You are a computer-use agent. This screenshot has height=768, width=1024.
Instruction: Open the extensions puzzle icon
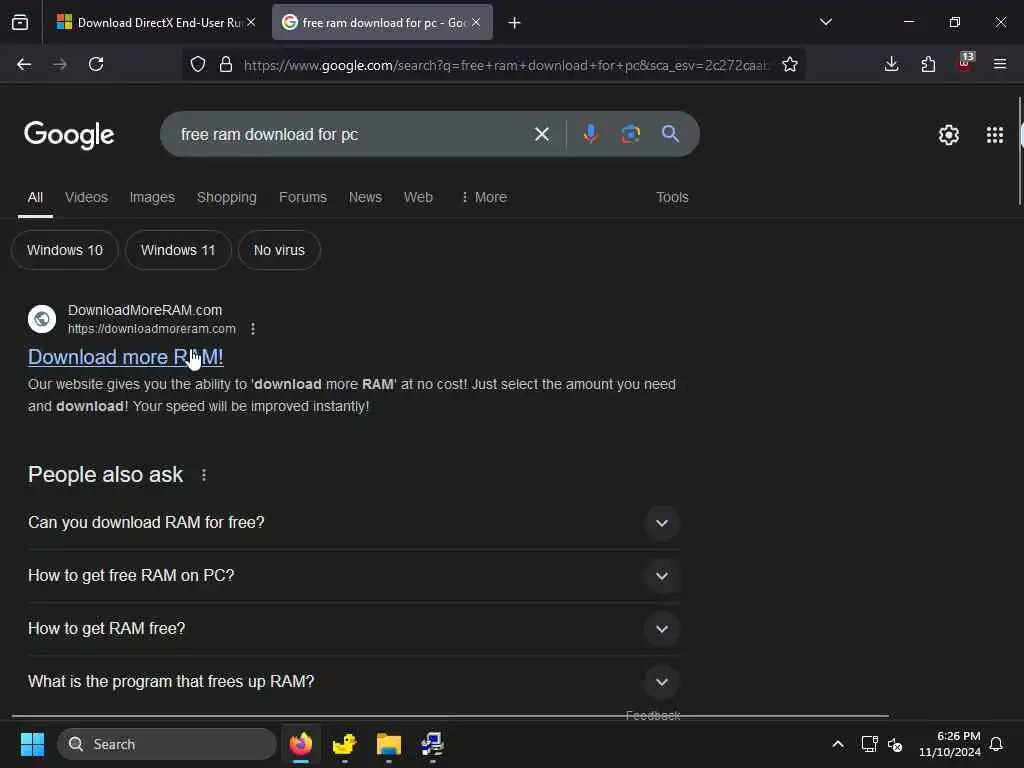[x=928, y=64]
